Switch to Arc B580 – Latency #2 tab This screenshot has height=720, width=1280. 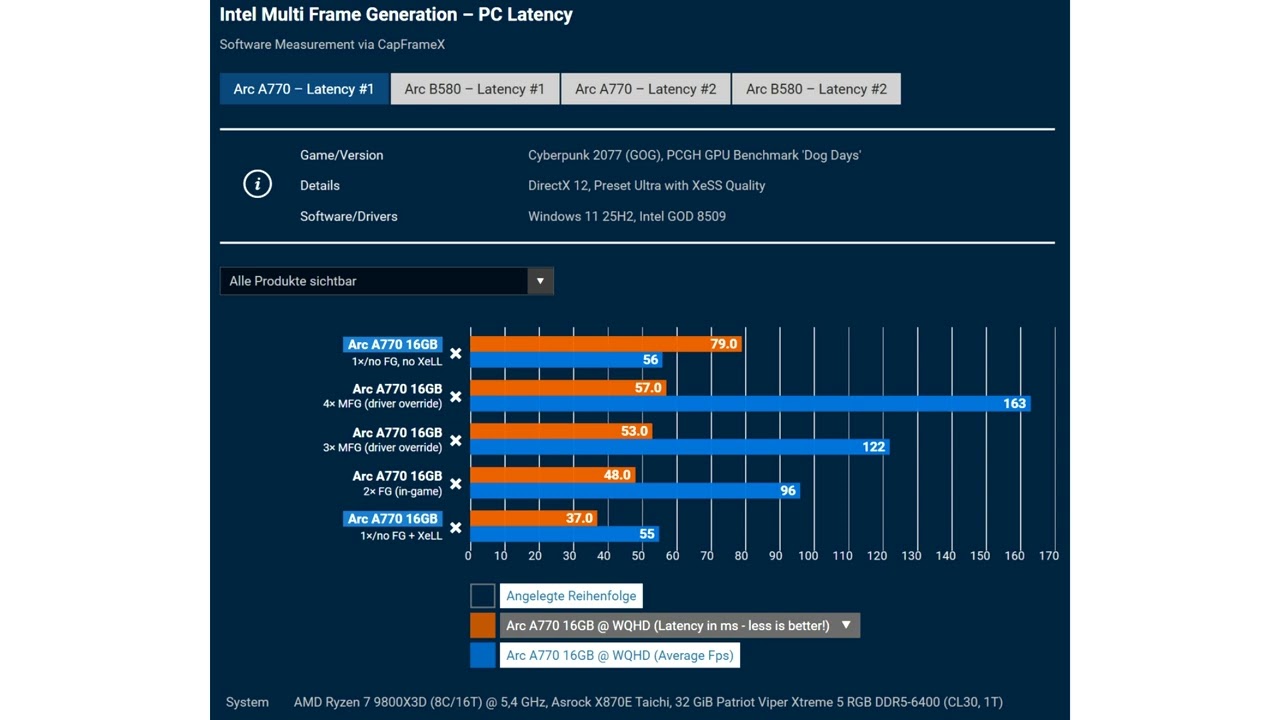(816, 89)
